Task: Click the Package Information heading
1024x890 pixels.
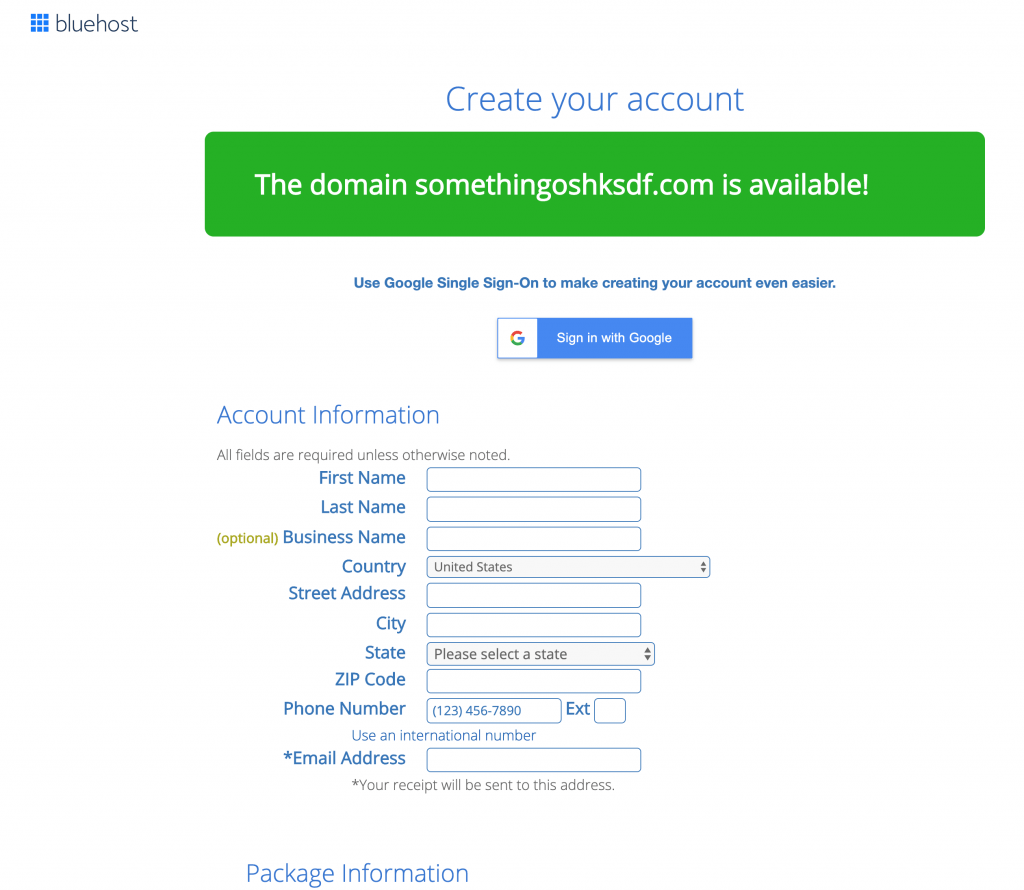Action: coord(357,874)
